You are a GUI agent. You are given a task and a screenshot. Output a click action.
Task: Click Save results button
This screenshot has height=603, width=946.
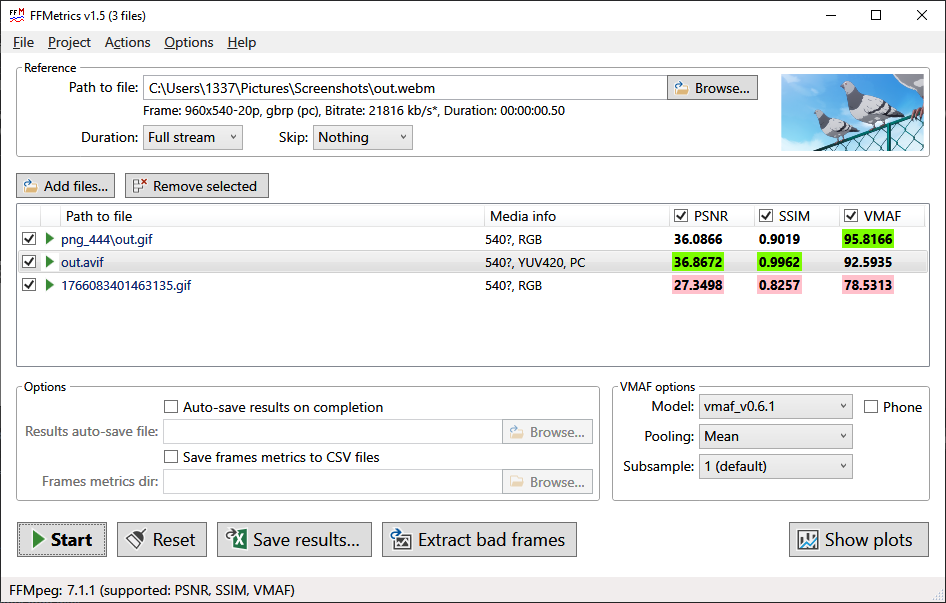point(294,539)
